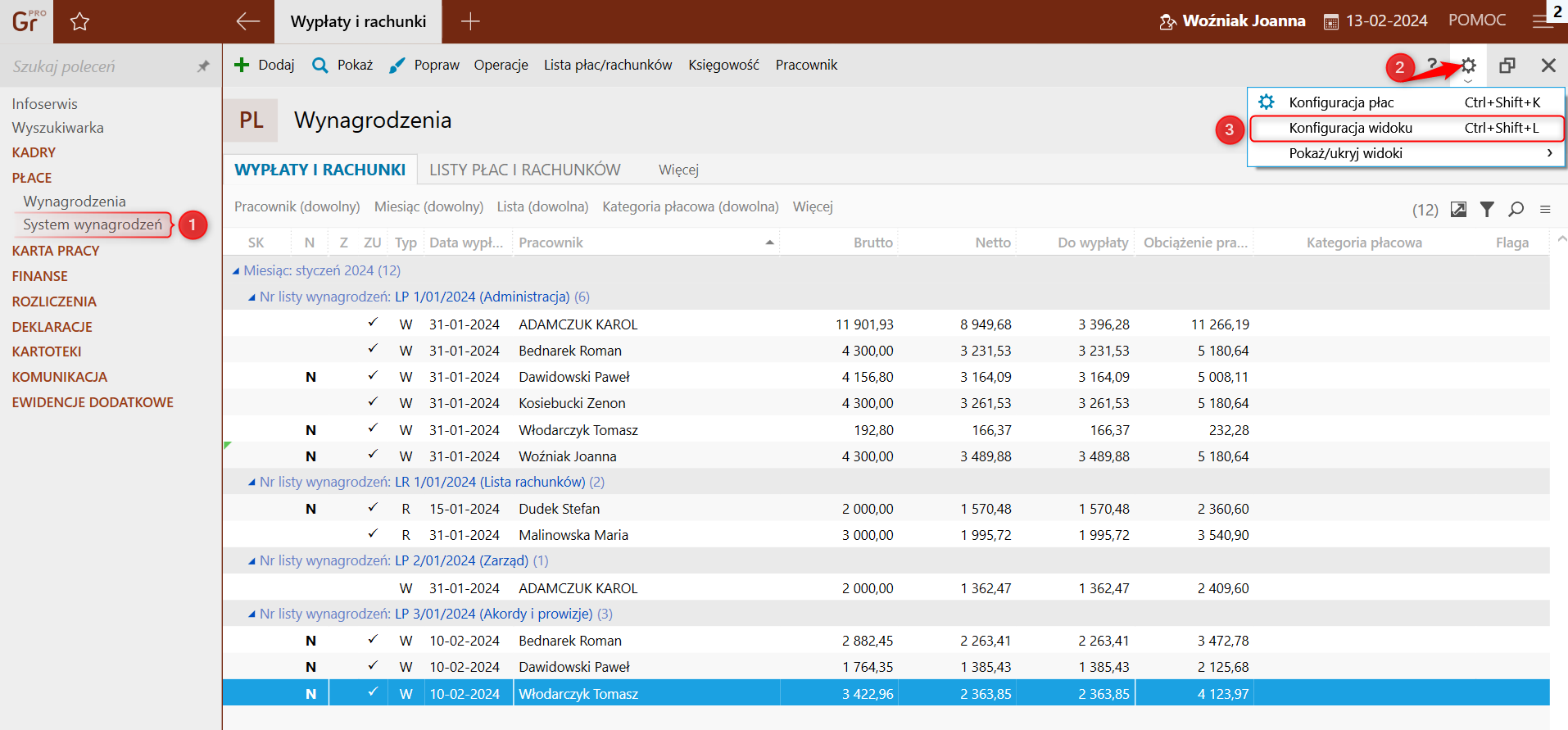The width and height of the screenshot is (1568, 730).
Task: Click the favorites star icon
Action: click(x=79, y=22)
